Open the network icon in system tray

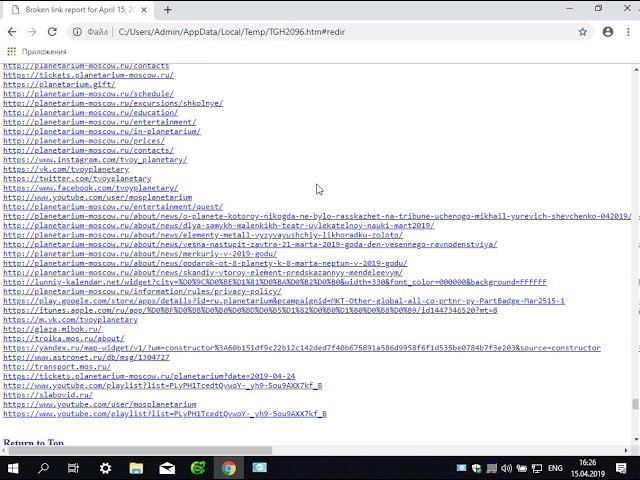click(537, 468)
